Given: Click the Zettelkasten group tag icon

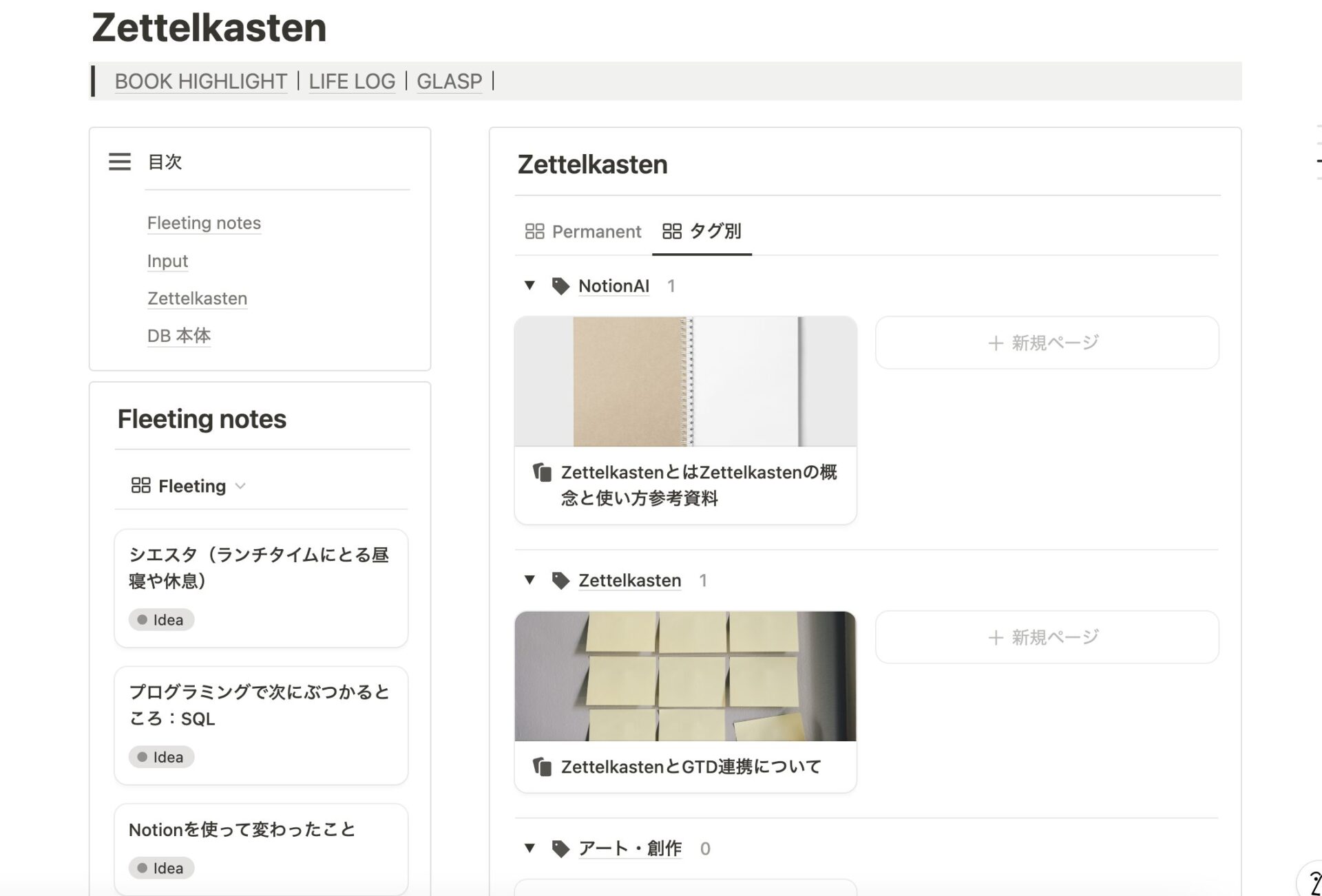Looking at the screenshot, I should click(x=560, y=581).
